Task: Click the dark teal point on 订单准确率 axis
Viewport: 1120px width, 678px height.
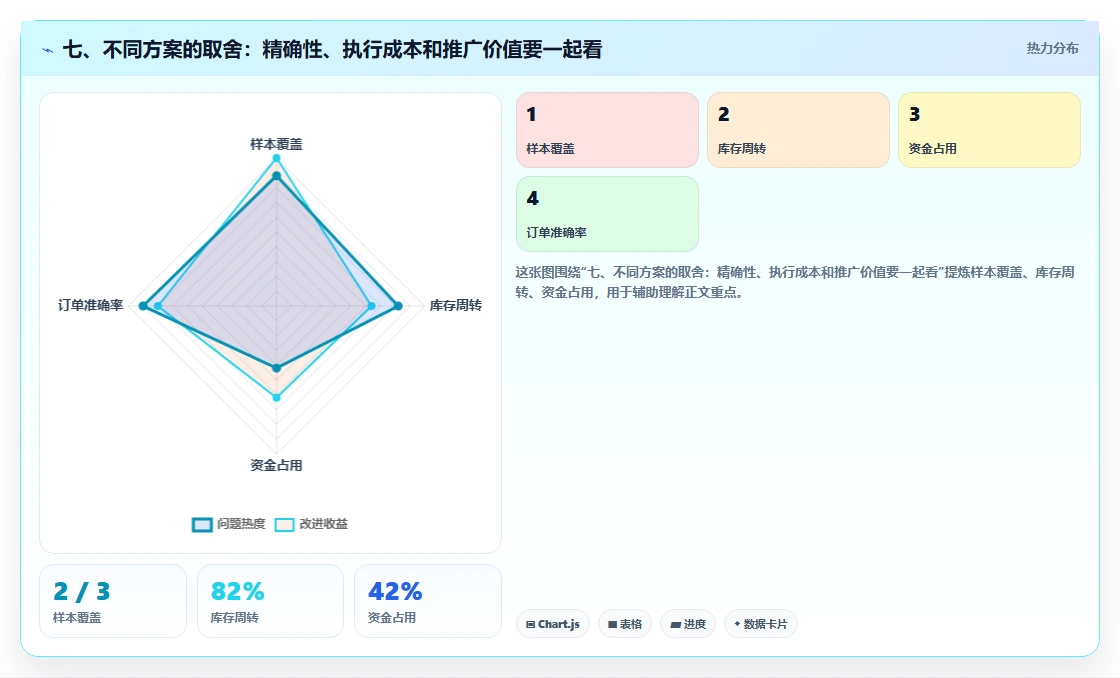Action: [143, 306]
